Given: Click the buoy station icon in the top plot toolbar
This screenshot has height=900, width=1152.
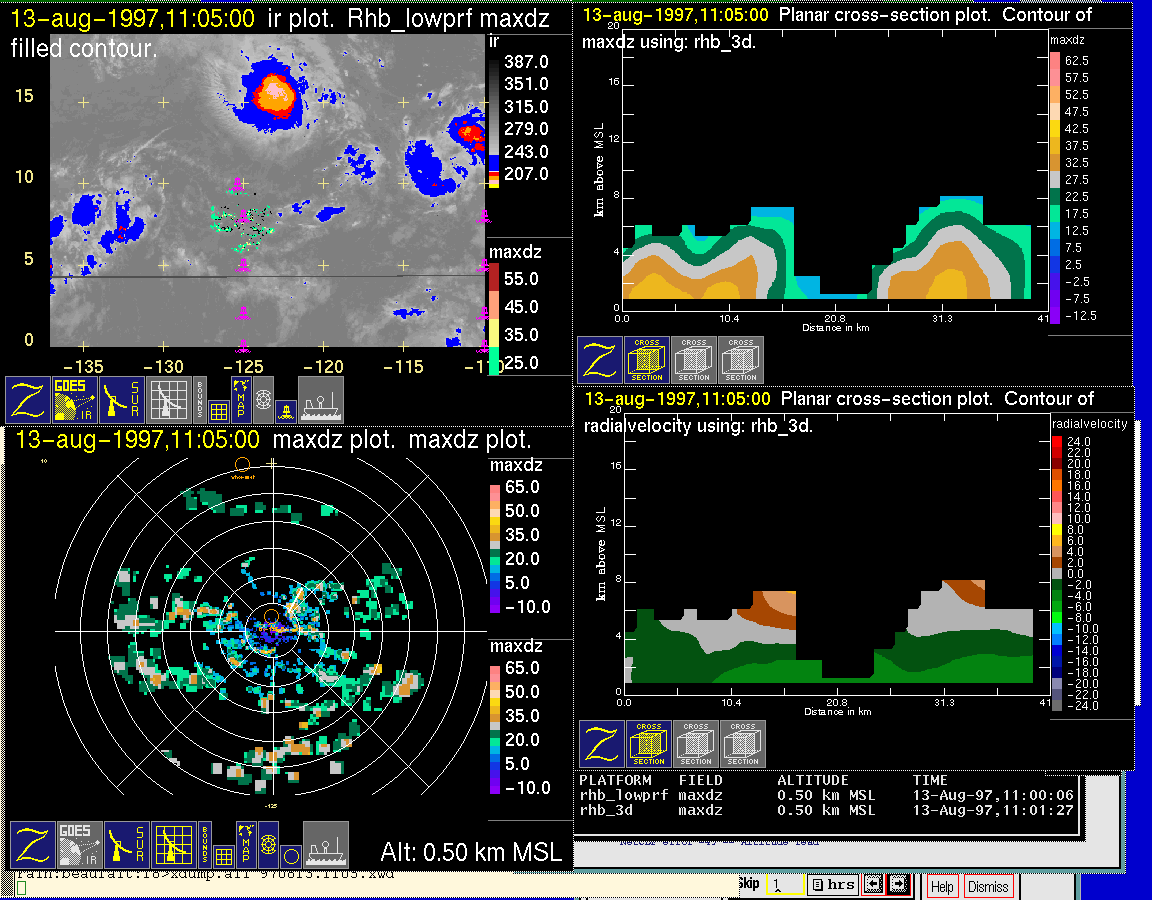Looking at the screenshot, I should [285, 410].
